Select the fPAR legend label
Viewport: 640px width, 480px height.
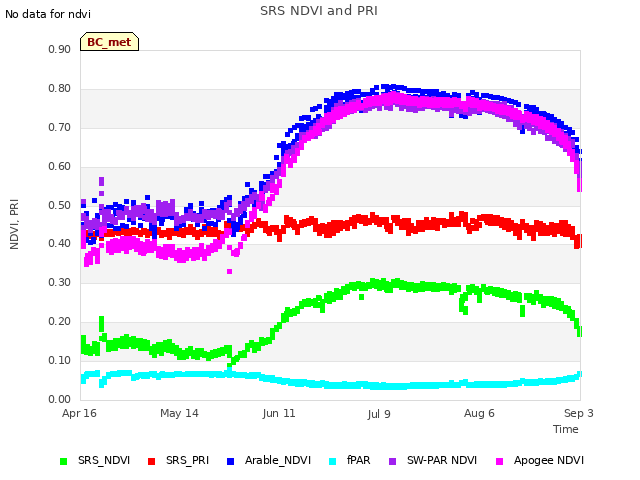[x=358, y=460]
